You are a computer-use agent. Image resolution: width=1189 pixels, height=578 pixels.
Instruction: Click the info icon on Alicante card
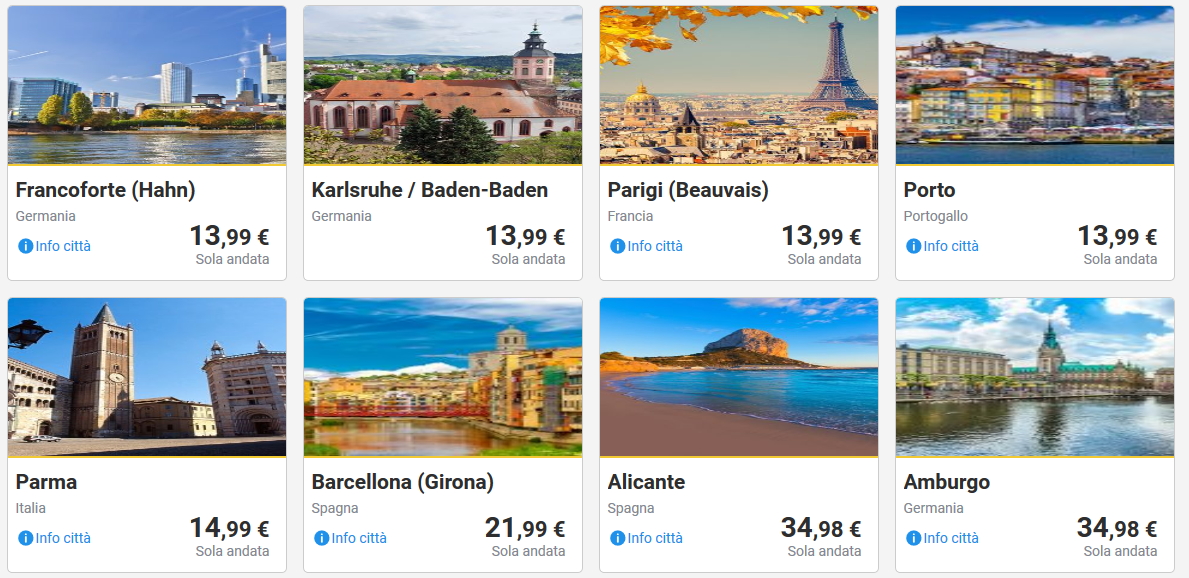click(x=617, y=538)
